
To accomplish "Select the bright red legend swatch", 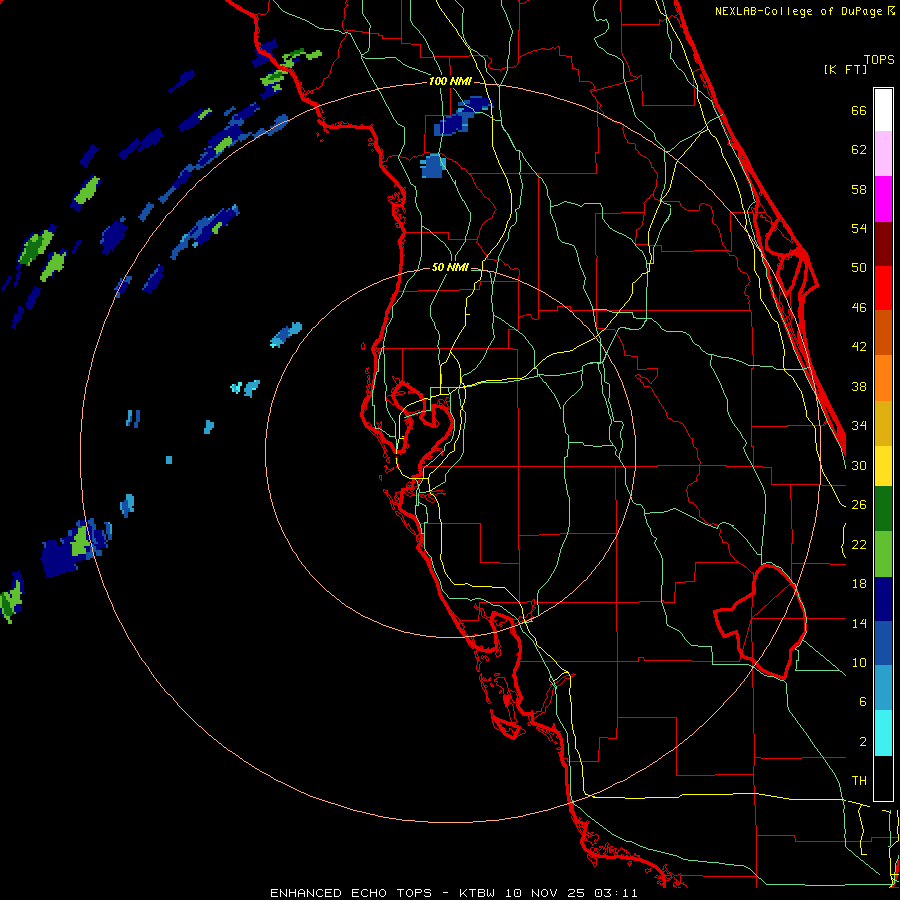I will tap(883, 288).
